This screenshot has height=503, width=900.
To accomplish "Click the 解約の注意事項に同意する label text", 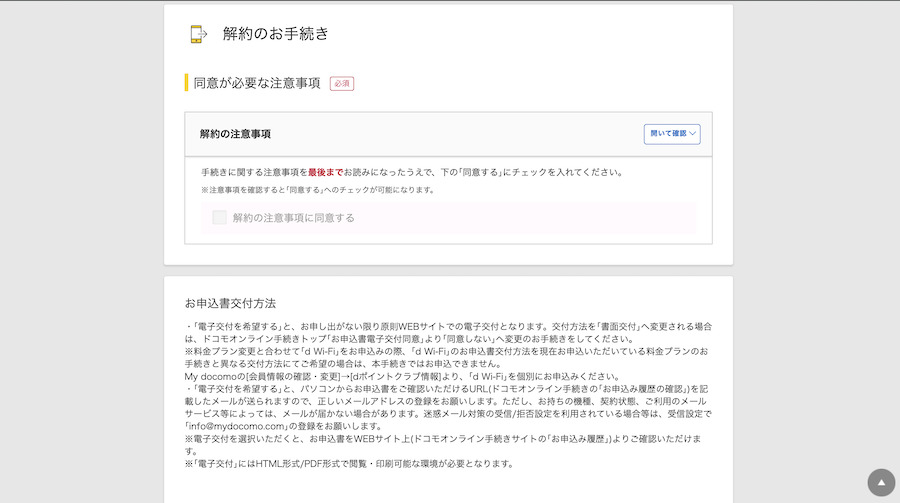I will click(293, 217).
